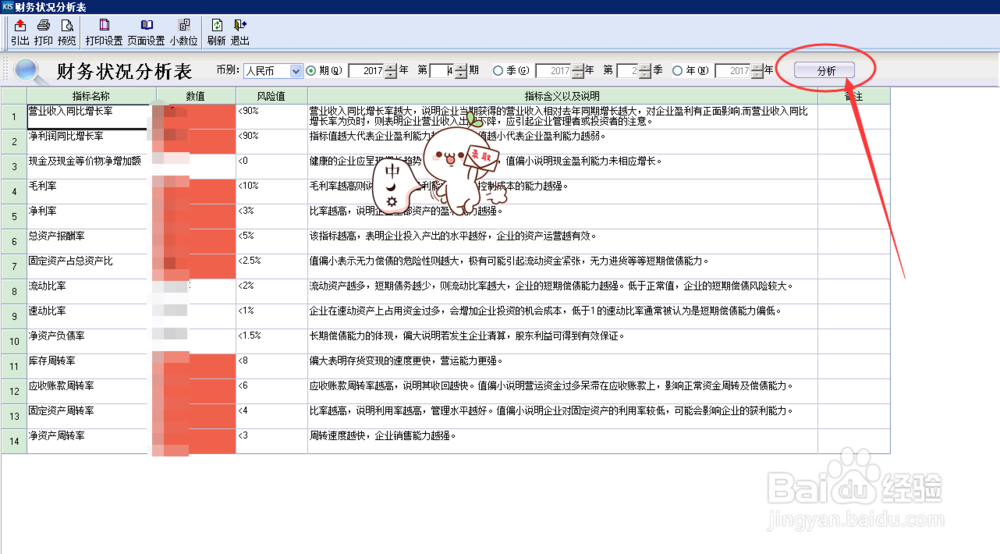Select the 毛利率 cell
The width and height of the screenshot is (1000, 554).
pos(89,191)
